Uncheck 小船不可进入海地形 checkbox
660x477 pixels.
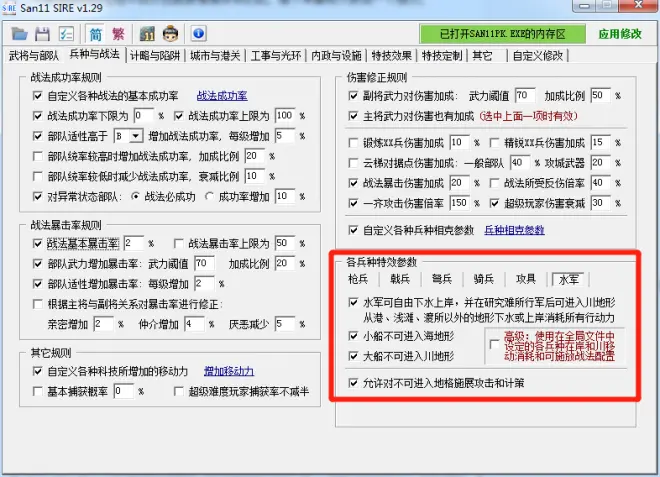(353, 338)
